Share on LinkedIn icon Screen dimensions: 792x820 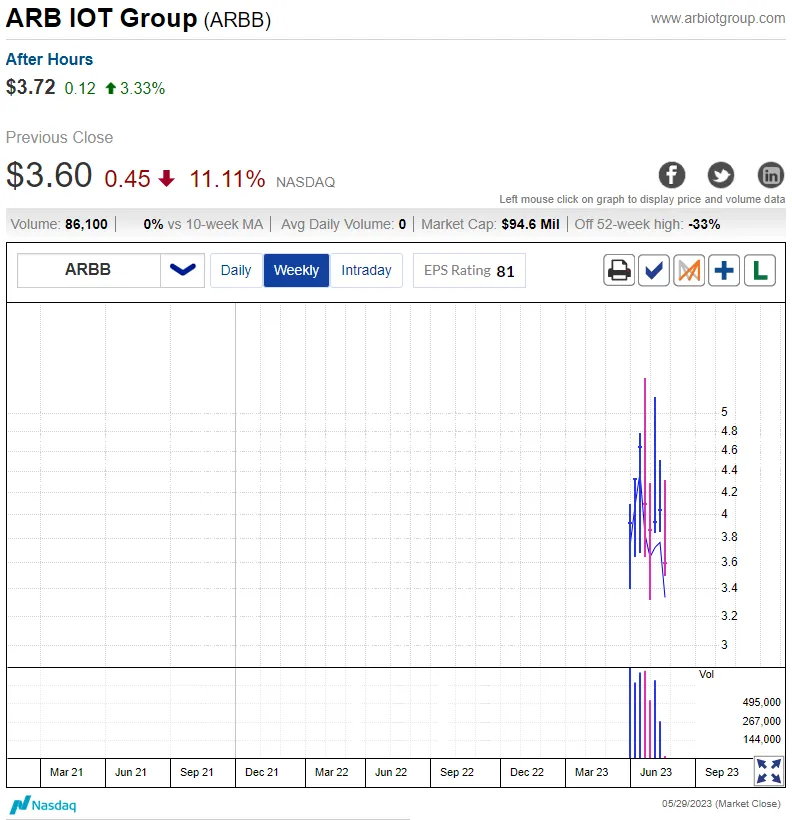[x=771, y=175]
